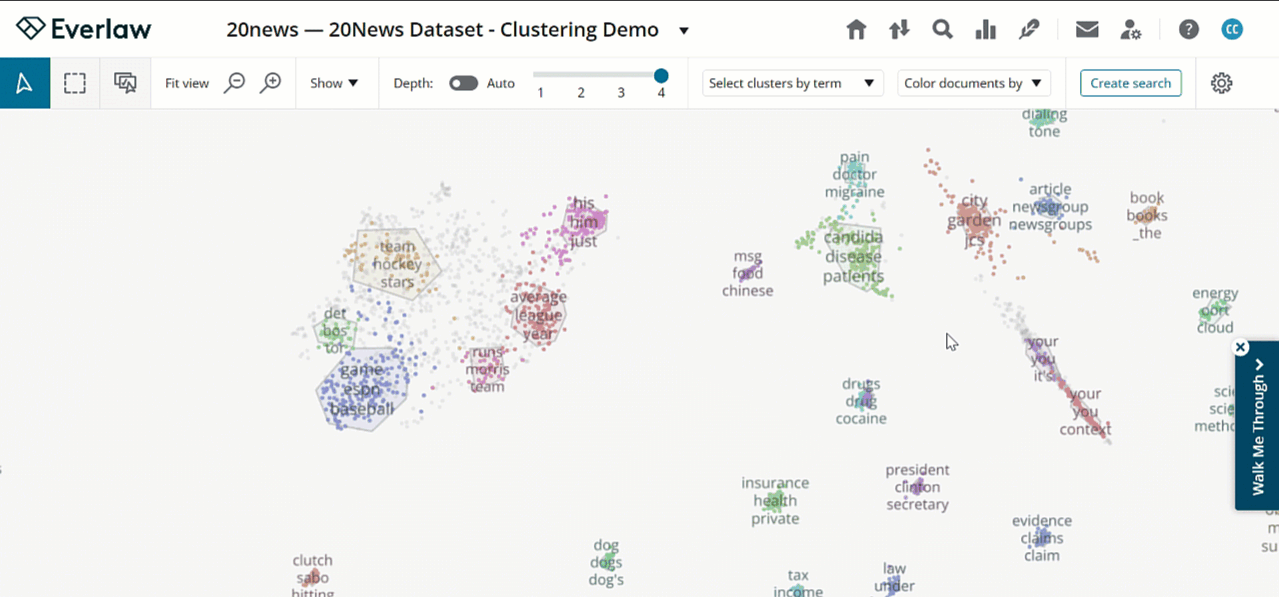Click the Create search button
Screen dimensions: 1279x597
pos(1131,83)
